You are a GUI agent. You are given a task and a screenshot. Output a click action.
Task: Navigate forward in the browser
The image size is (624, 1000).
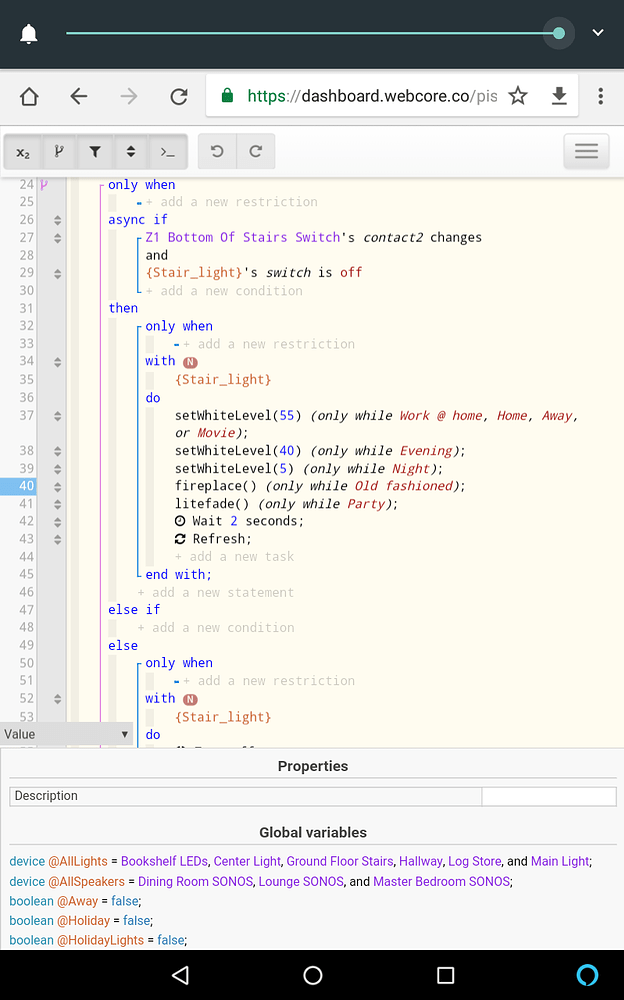(128, 96)
